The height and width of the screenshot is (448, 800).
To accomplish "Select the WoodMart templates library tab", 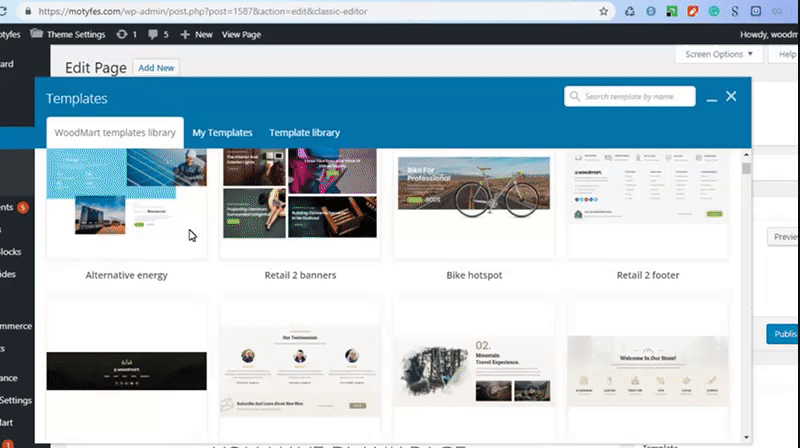I will 115,133.
